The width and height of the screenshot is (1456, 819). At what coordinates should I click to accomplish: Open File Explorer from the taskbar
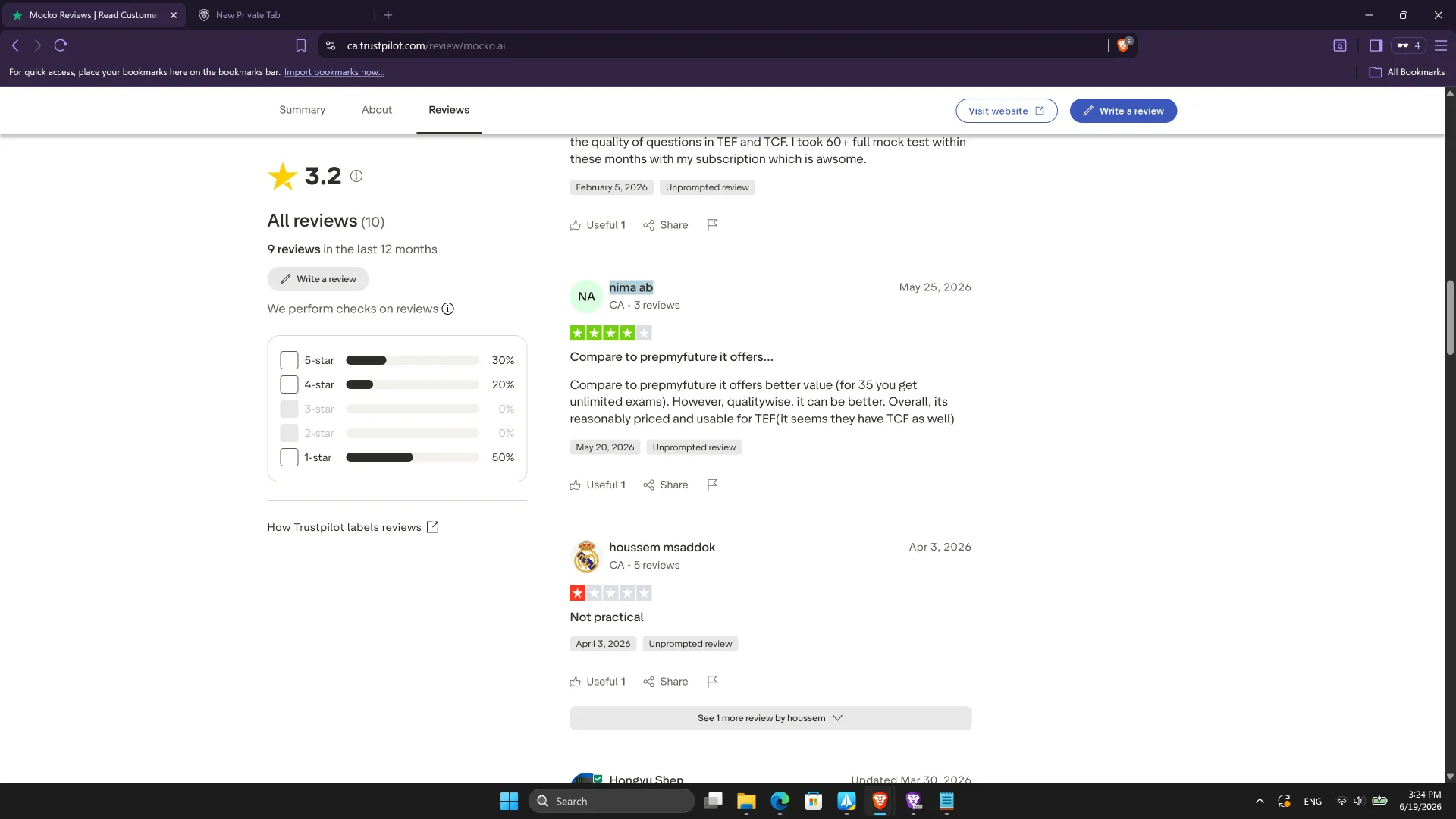746,801
